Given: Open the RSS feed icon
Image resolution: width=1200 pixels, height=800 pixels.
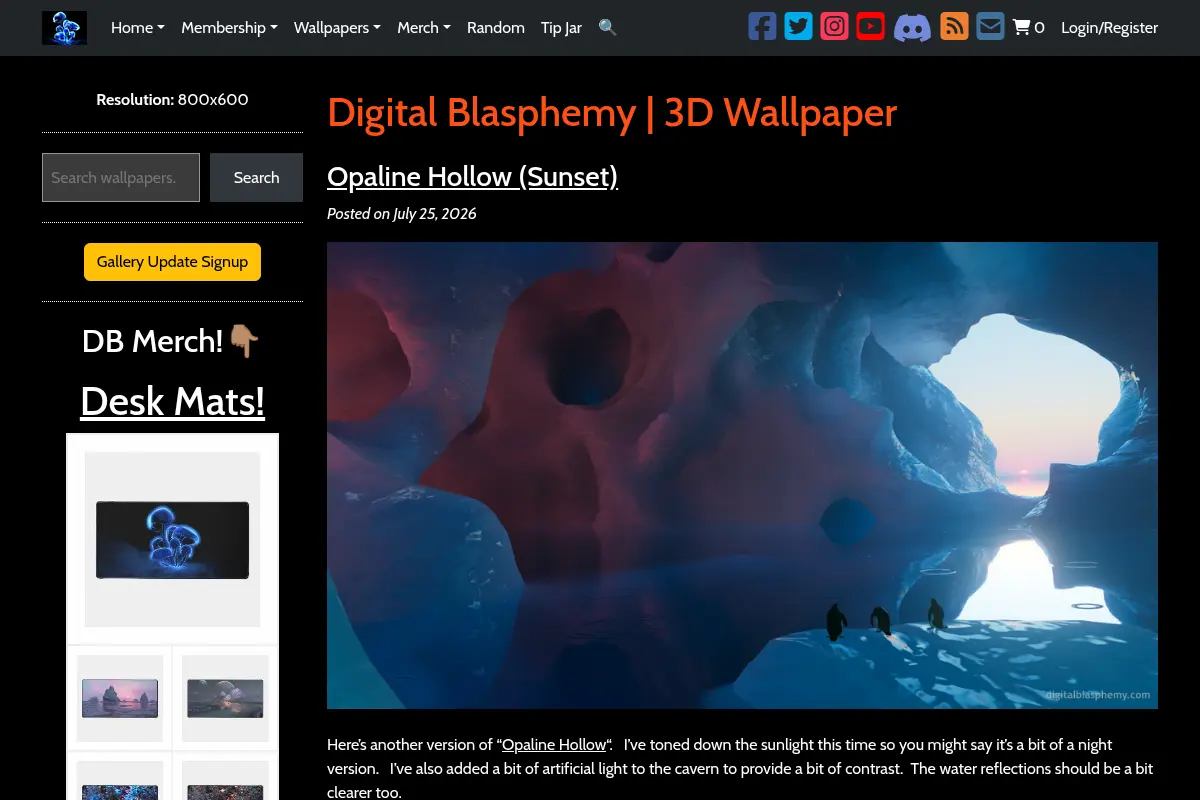Looking at the screenshot, I should pyautogui.click(x=954, y=27).
